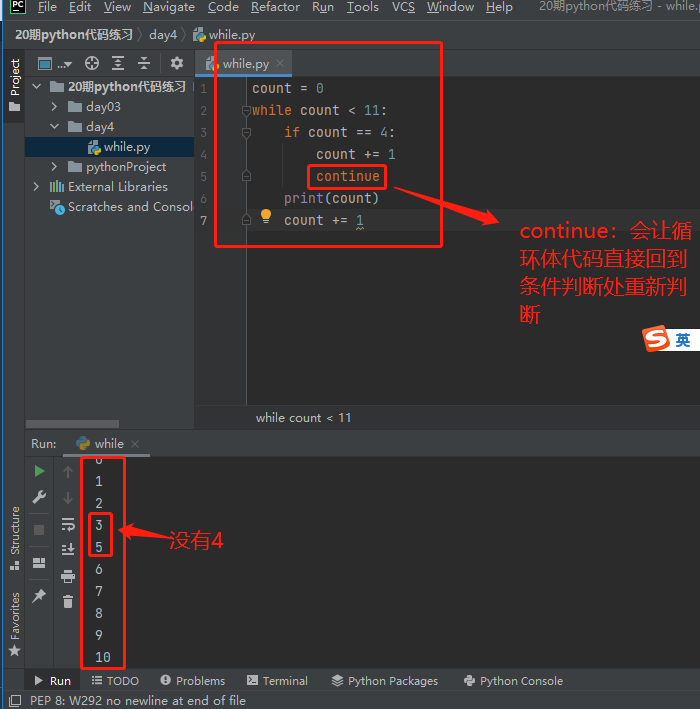Click the PyCharm application logo icon
This screenshot has height=709, width=700.
click(17, 6)
